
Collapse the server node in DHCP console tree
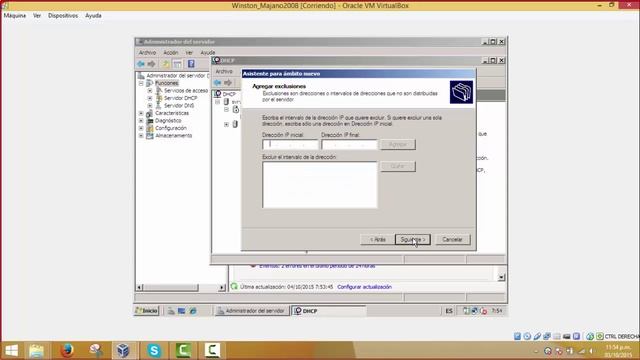click(218, 102)
